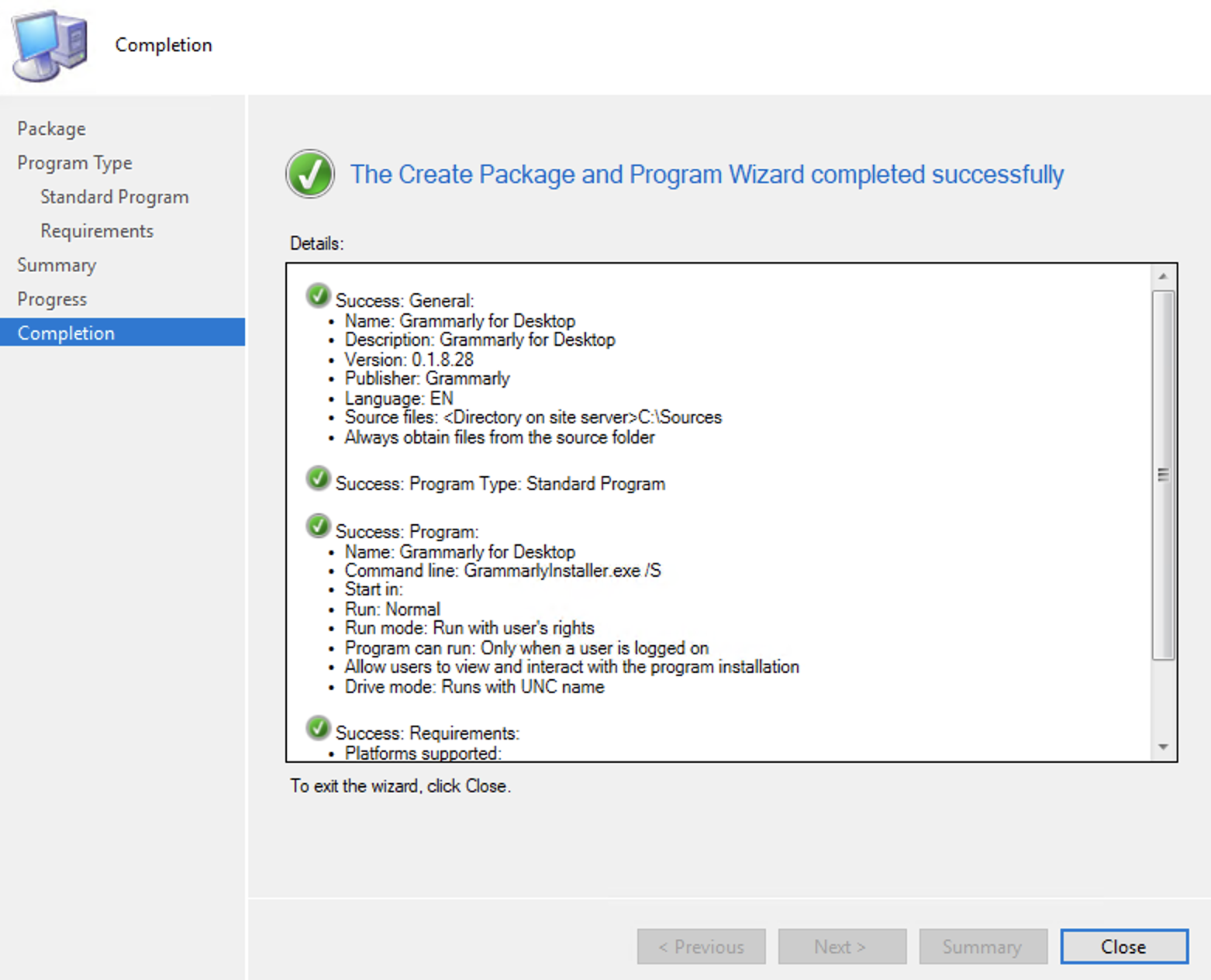Click 'Description: Grammarly for Desktop' line

(480, 340)
